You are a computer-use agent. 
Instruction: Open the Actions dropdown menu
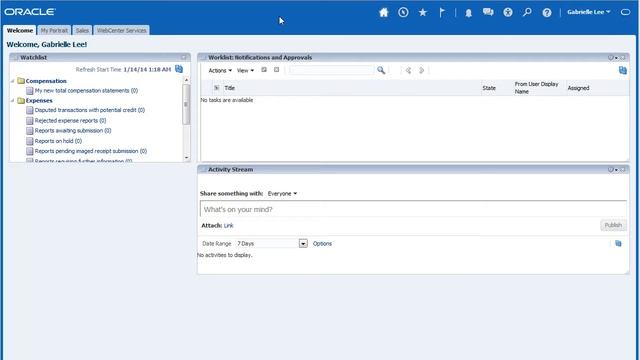pos(220,71)
